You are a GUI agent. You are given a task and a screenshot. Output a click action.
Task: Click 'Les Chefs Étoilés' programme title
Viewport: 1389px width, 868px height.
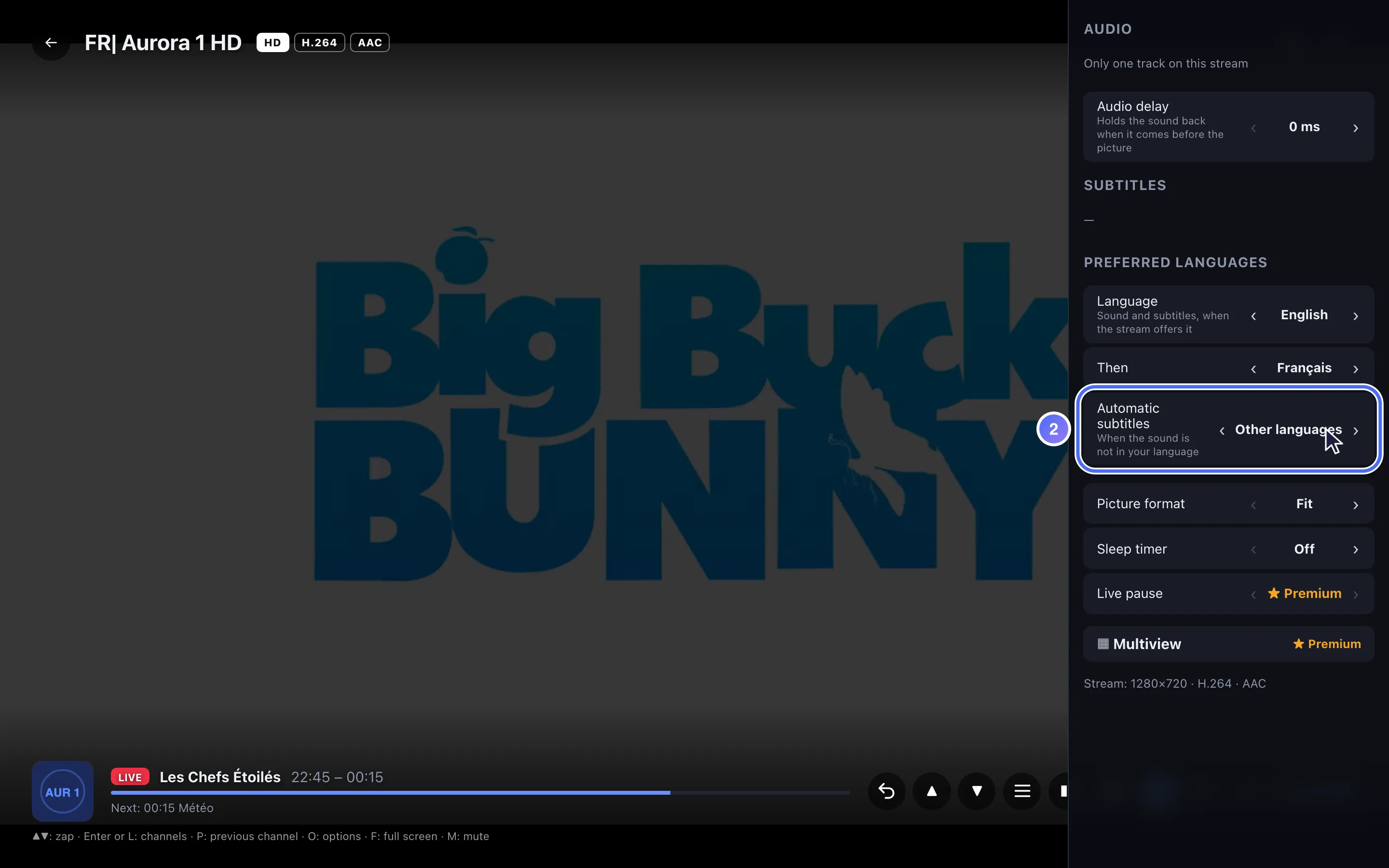click(x=220, y=777)
